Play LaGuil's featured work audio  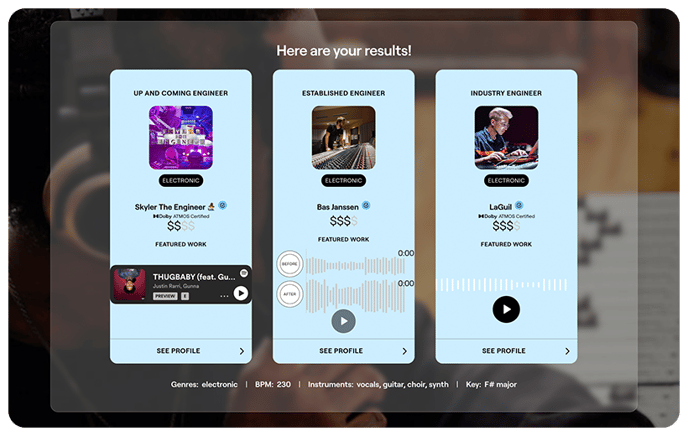(x=506, y=310)
